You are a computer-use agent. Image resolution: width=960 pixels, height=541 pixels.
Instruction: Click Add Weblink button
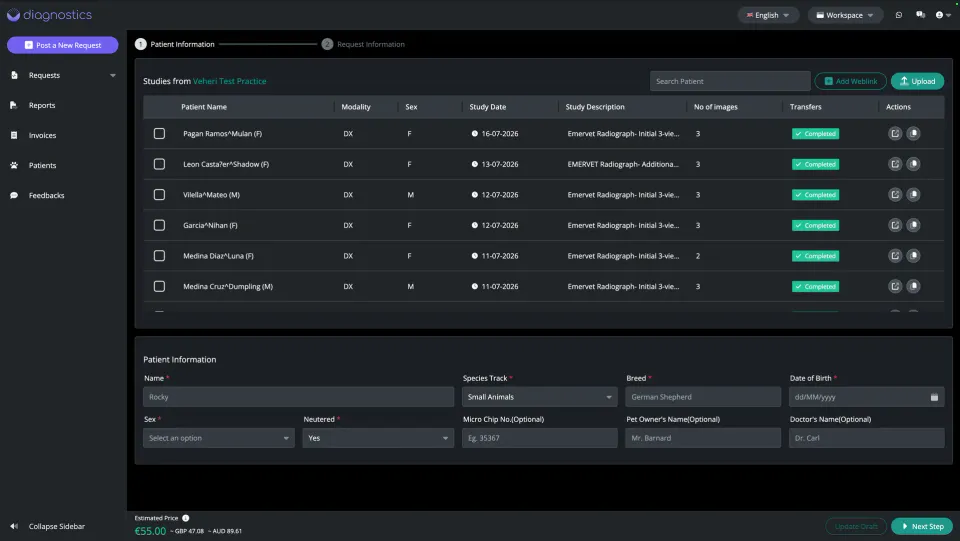[x=850, y=81]
